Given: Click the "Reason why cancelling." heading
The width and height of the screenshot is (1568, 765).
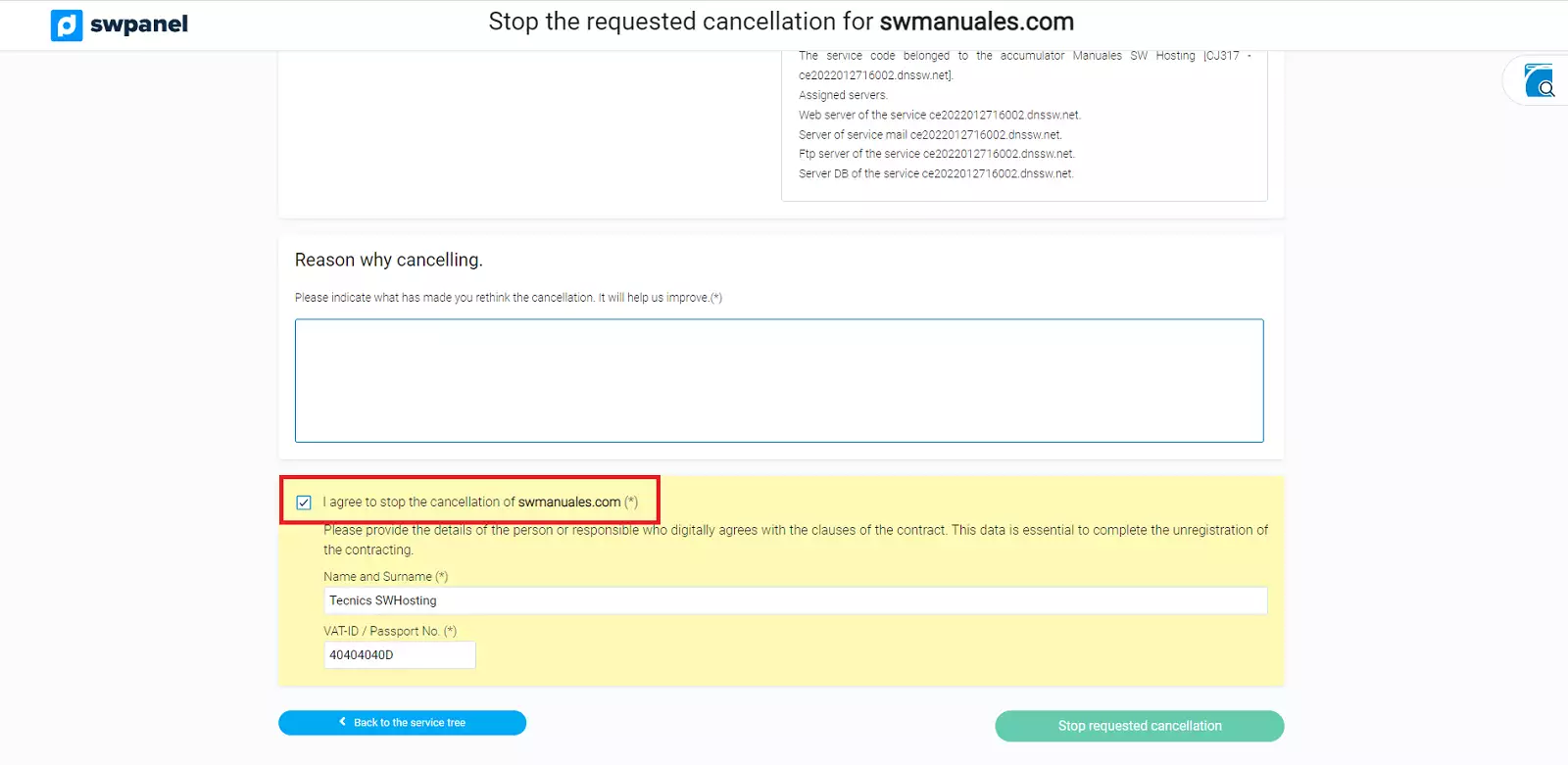Looking at the screenshot, I should click(x=388, y=260).
